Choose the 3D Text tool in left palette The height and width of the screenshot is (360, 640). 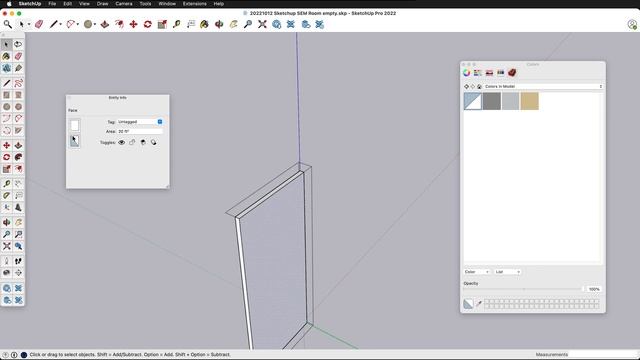tap(18, 207)
